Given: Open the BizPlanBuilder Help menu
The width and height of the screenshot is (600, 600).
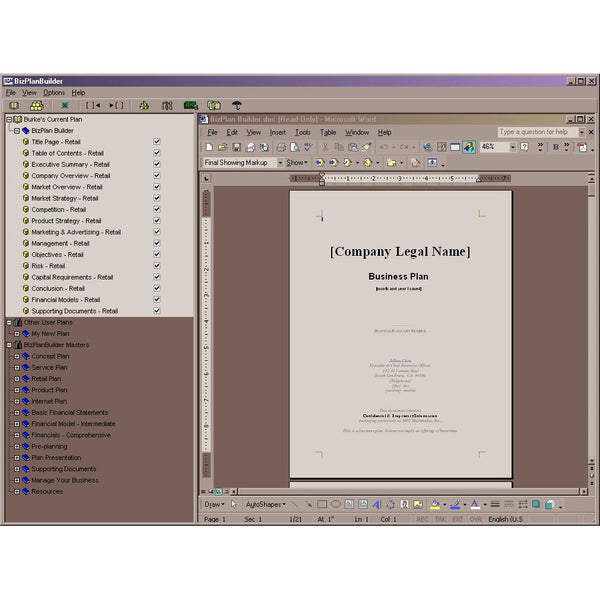Looking at the screenshot, I should pos(78,93).
